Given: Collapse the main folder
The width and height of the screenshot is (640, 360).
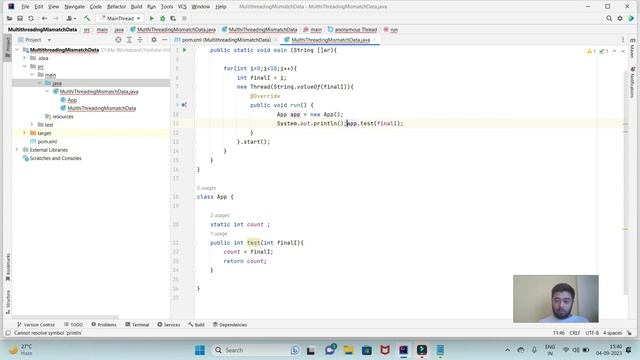Looking at the screenshot, I should (x=32, y=75).
